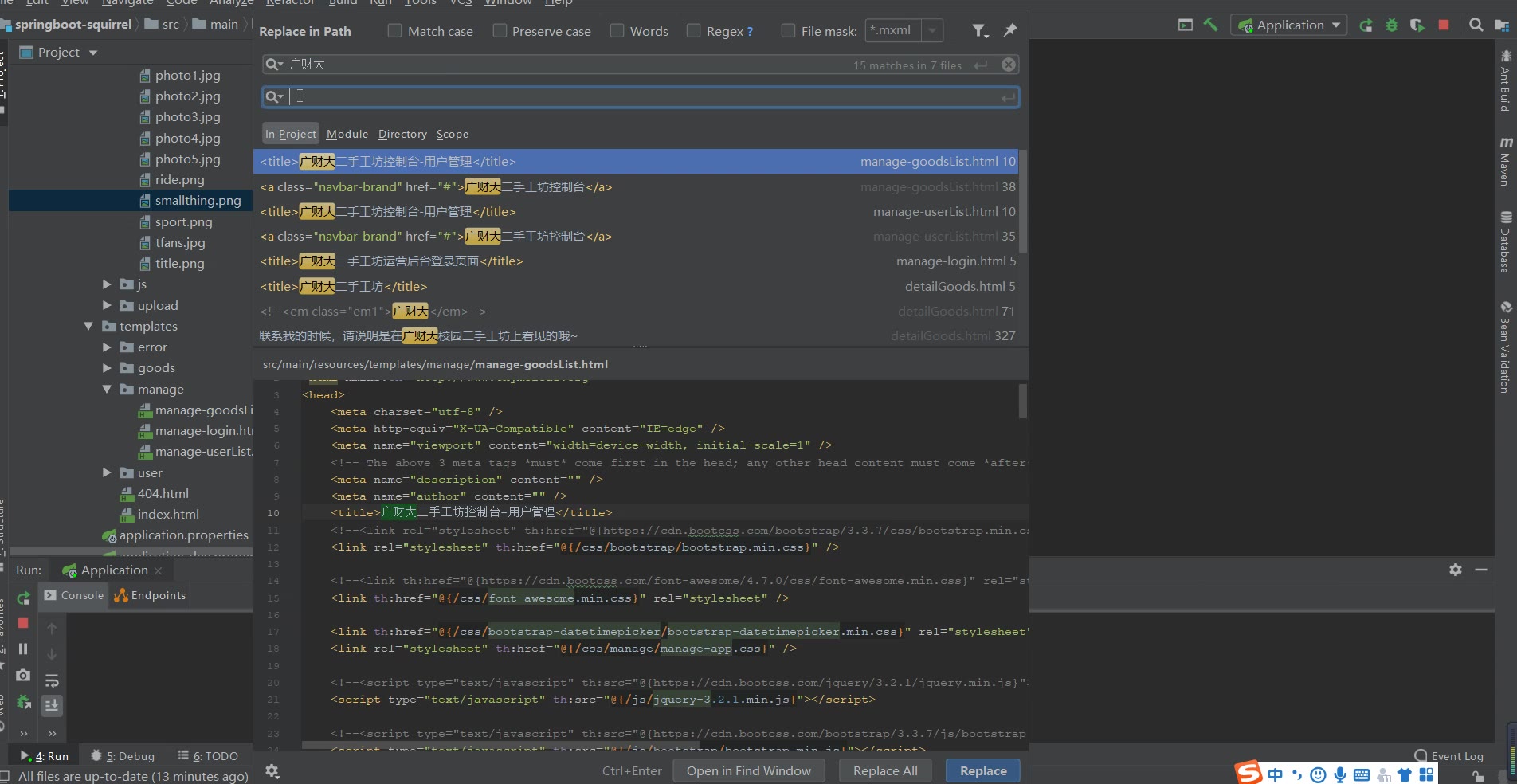Image resolution: width=1517 pixels, height=784 pixels.
Task: Open the Maven side panel
Action: tap(1505, 161)
